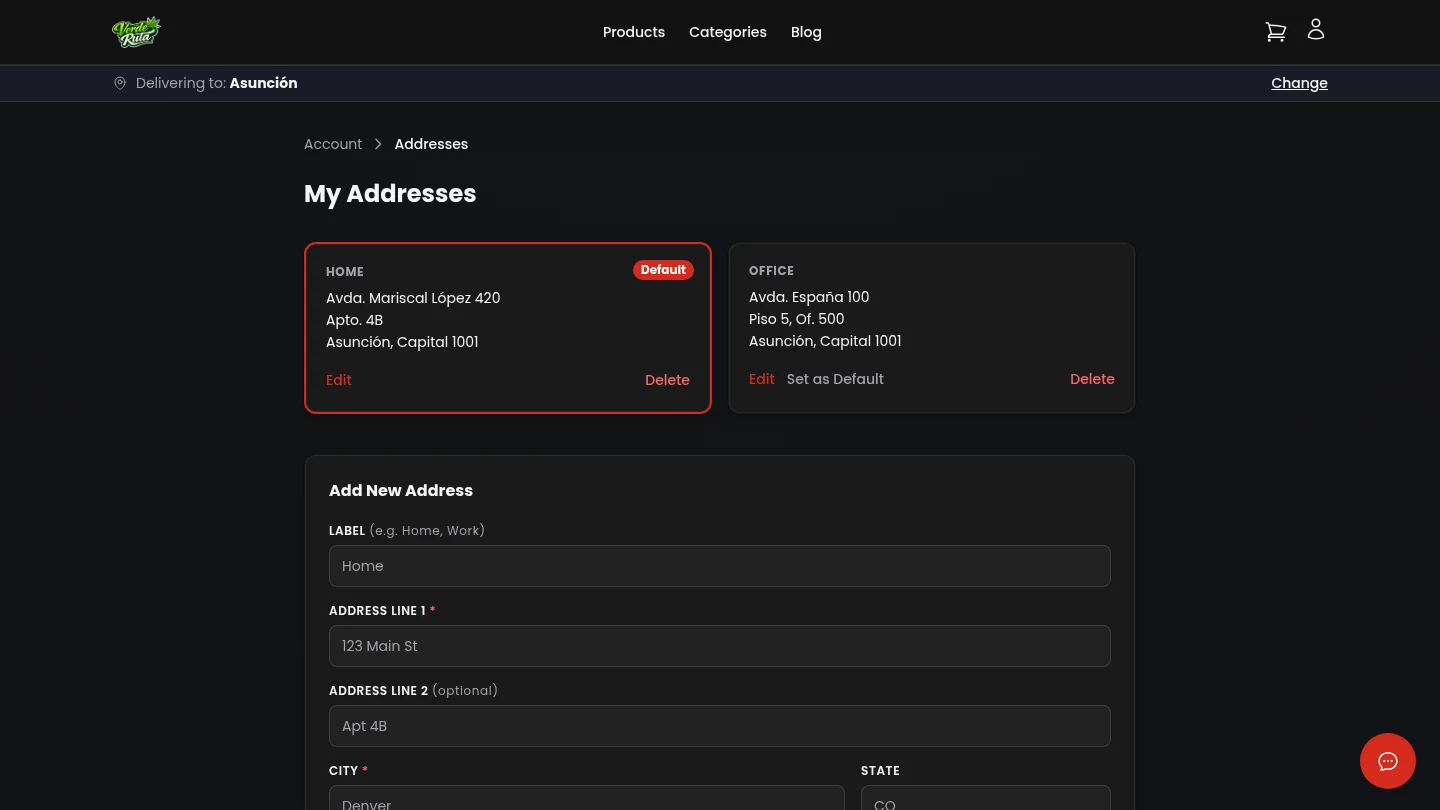The image size is (1440, 810).
Task: Navigate to the Blog page
Action: tap(806, 32)
